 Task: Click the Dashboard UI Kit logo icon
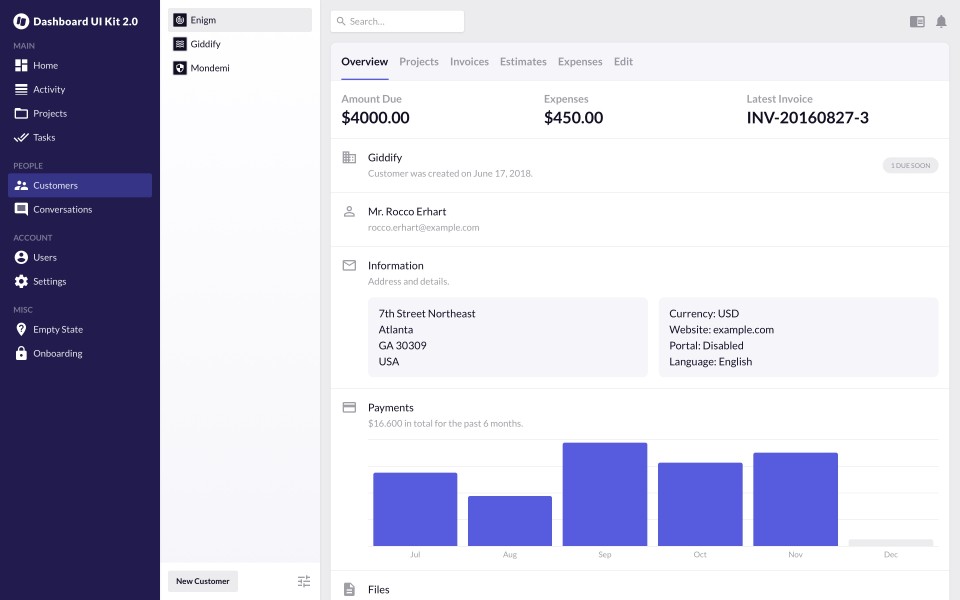[x=21, y=21]
